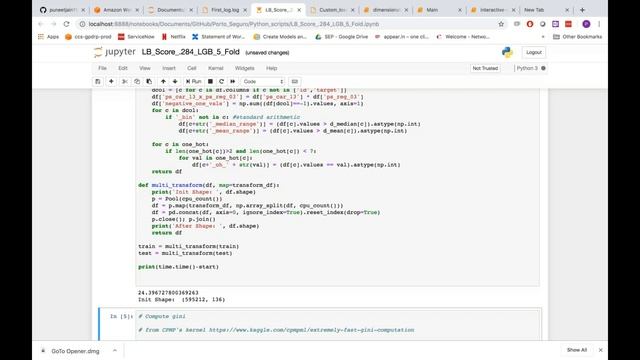The height and width of the screenshot is (360, 640).
Task: Expand the bookmarks overflow chevron
Action: (x=543, y=37)
